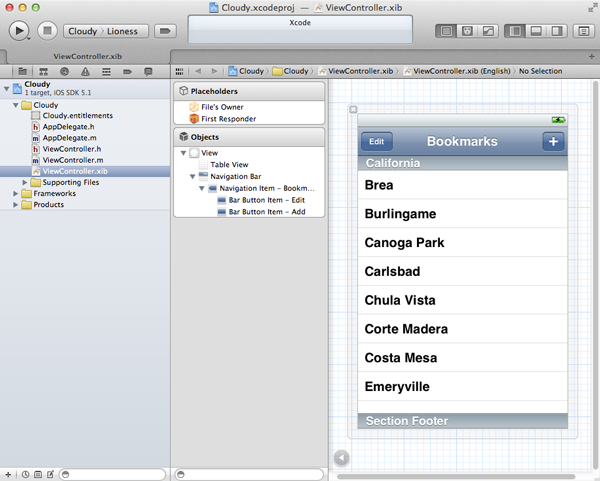Show the Search navigator
Screen dimensions: 600x481
point(64,71)
